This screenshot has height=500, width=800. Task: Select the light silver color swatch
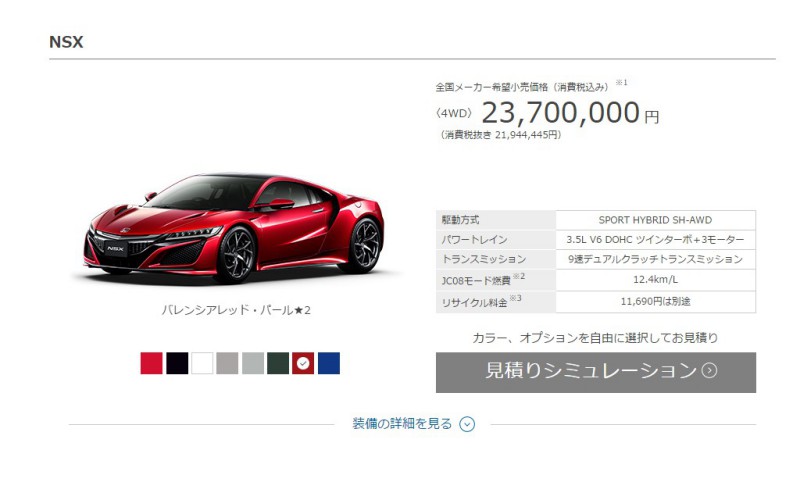(x=253, y=363)
